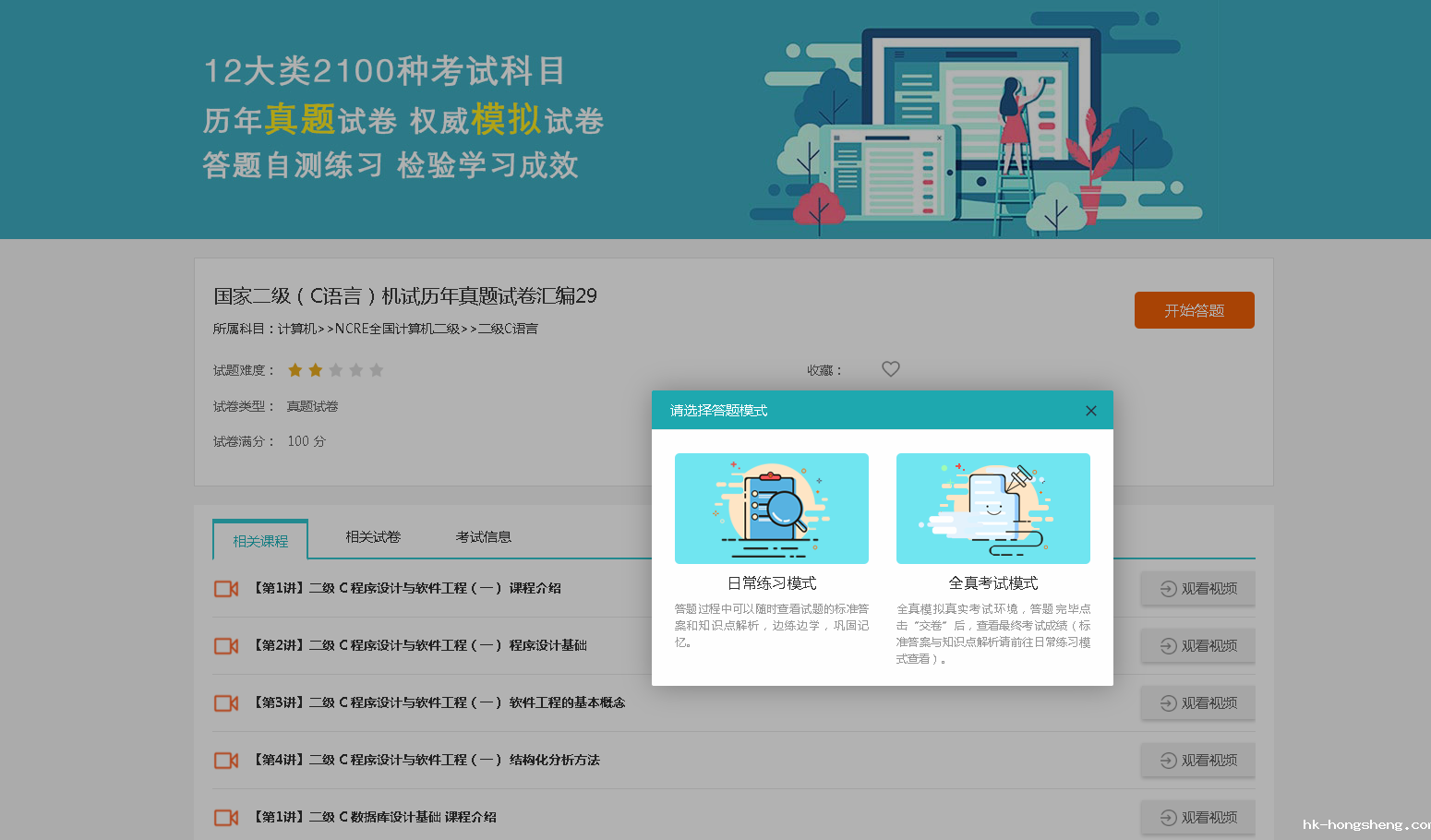Set difficulty to the fifth star
1431x840 pixels.
pos(377,370)
